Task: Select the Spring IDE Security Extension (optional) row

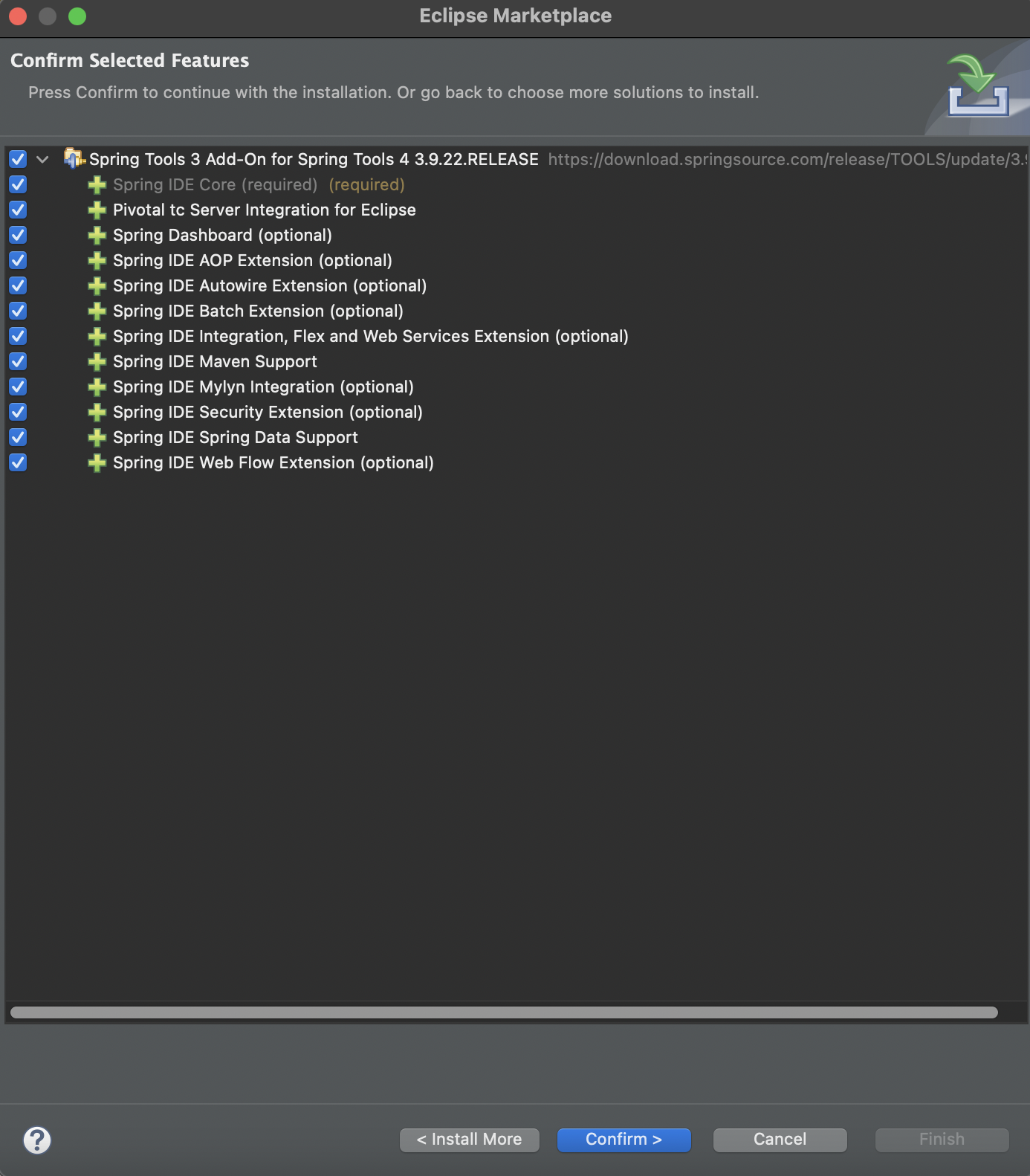Action: pyautogui.click(x=516, y=412)
